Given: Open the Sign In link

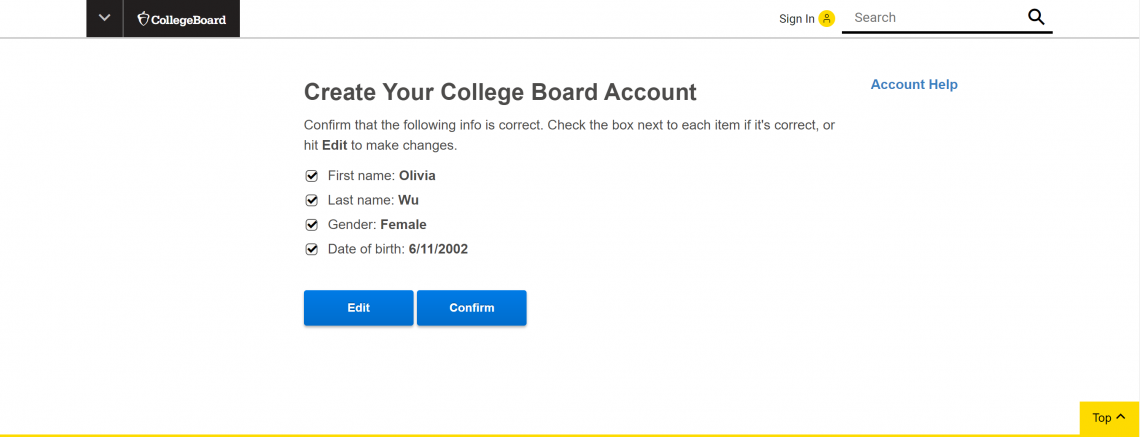Looking at the screenshot, I should (x=796, y=19).
